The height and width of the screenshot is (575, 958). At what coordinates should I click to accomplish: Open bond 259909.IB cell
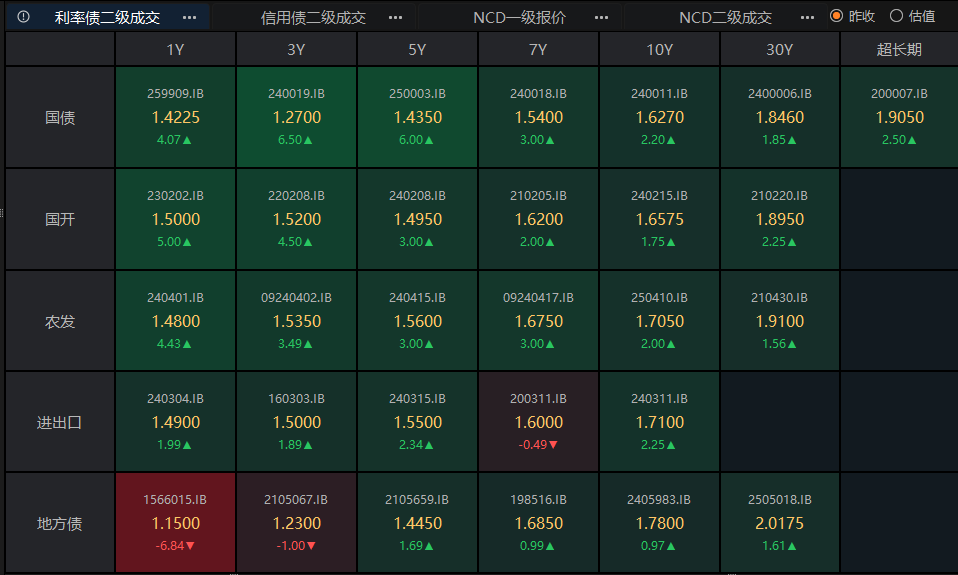point(175,117)
